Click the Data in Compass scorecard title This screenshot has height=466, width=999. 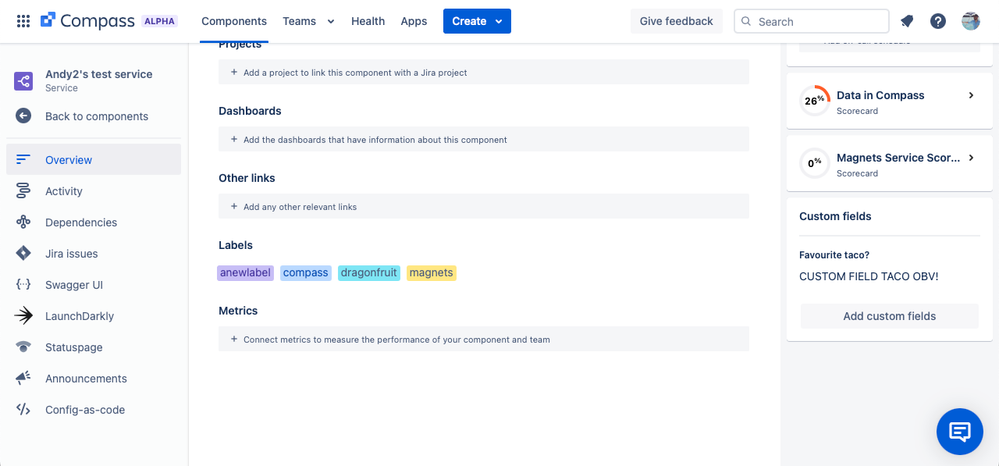[x=880, y=95]
